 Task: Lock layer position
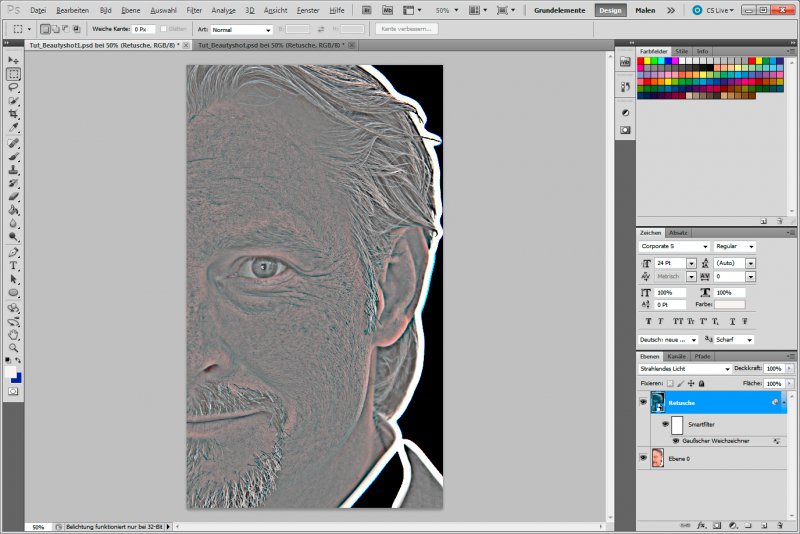[x=691, y=383]
